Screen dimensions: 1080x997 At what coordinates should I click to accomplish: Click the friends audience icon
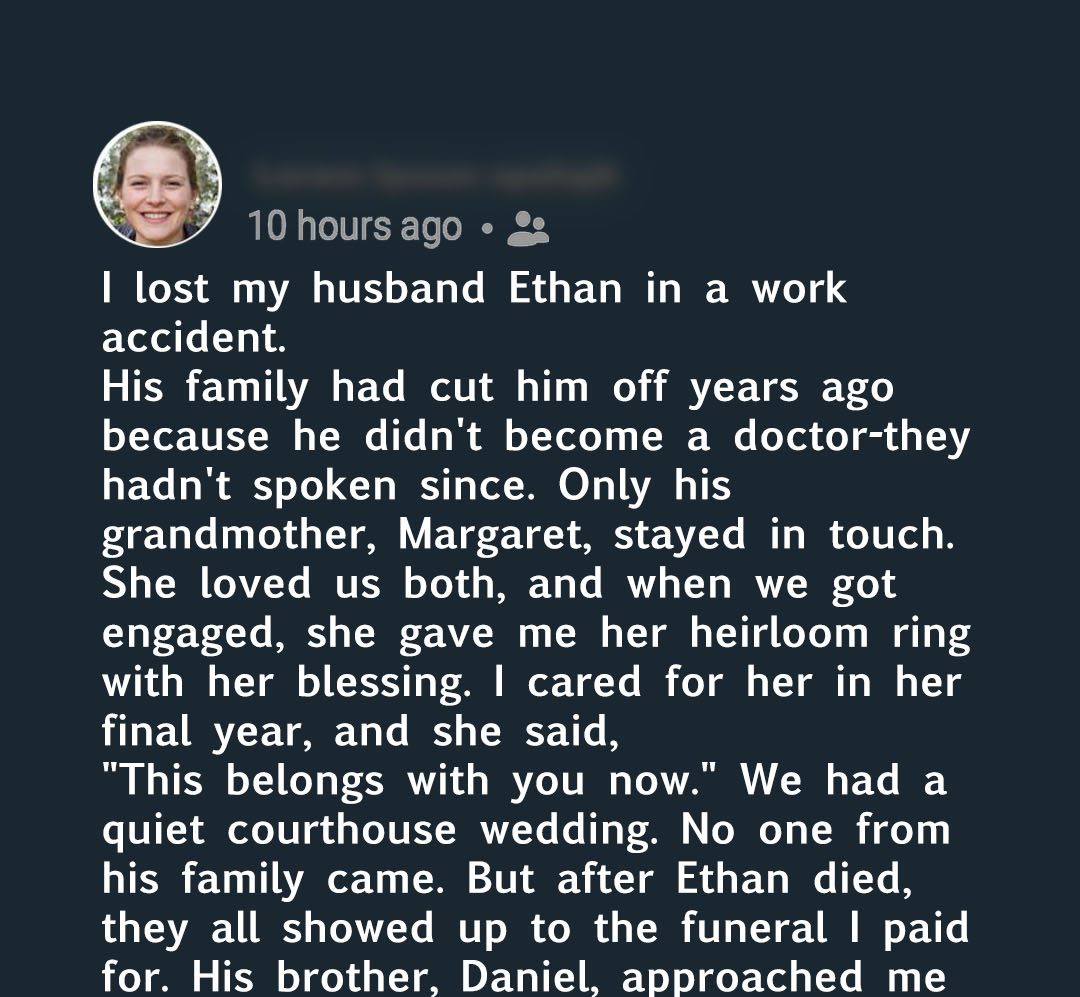(528, 228)
